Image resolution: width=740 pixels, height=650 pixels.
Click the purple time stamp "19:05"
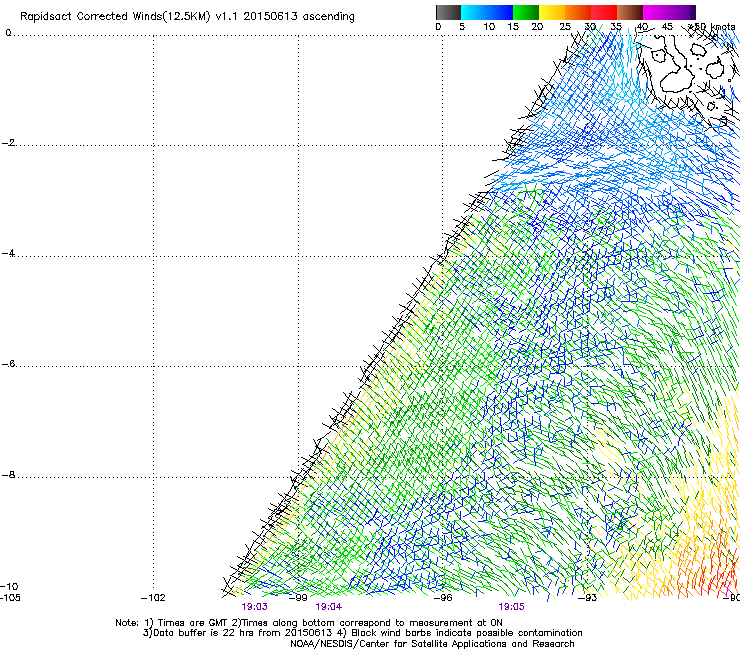coord(511,607)
